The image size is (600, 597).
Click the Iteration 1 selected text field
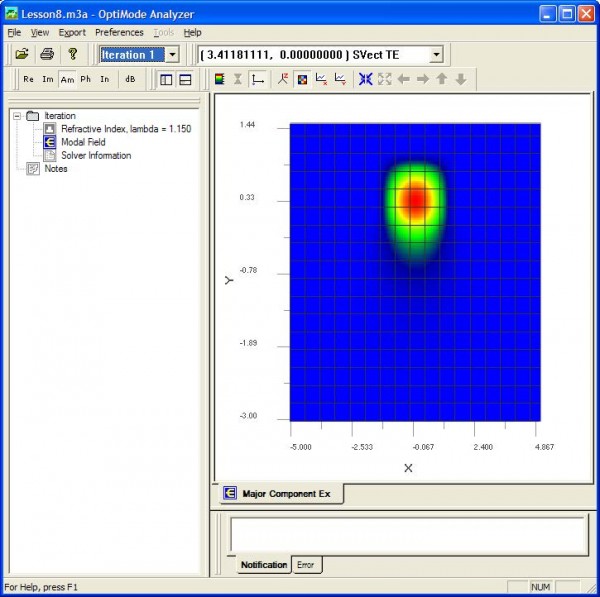132,55
